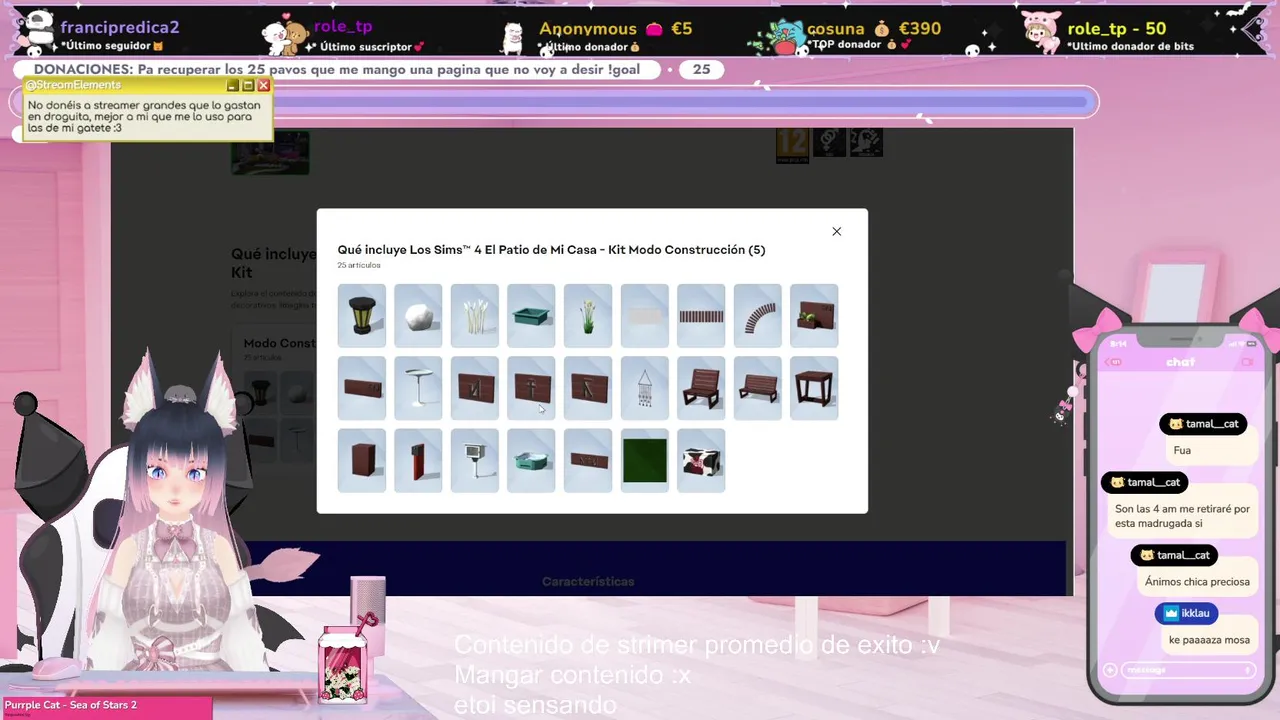Screen dimensions: 1280x720
Task: Click the PEGI 12 age rating icon
Action: (792, 145)
